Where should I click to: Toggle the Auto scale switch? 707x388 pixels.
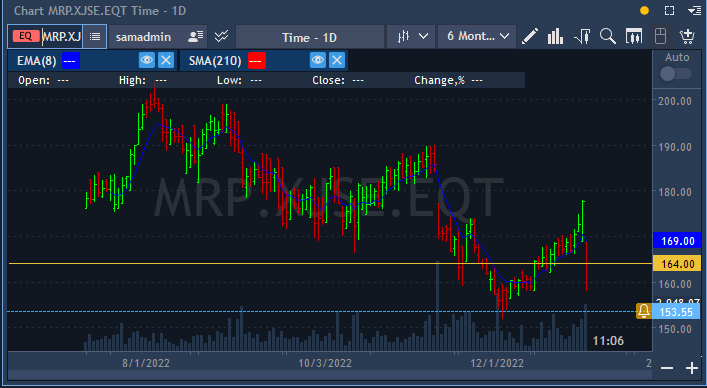675,73
